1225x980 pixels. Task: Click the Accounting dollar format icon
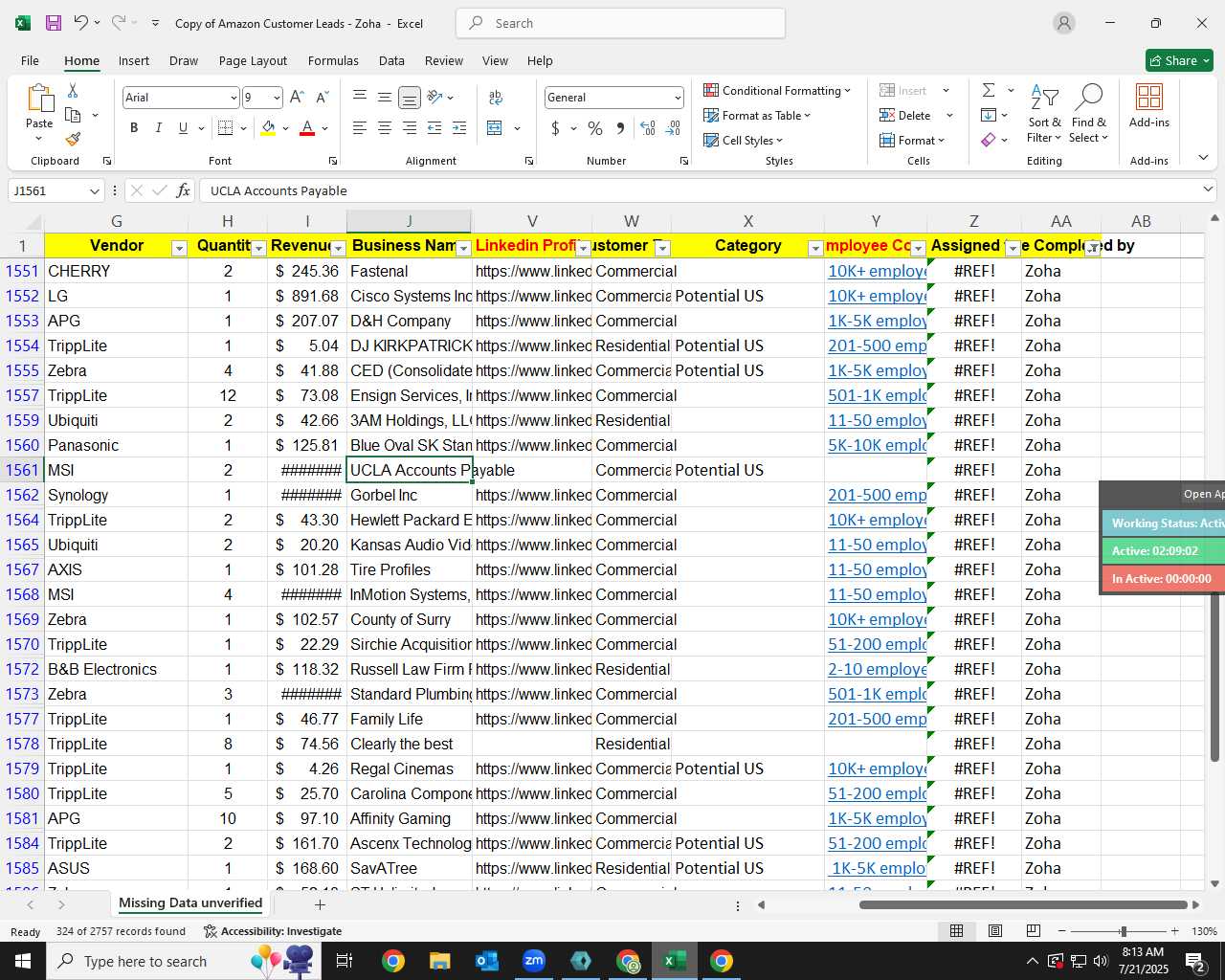click(555, 128)
